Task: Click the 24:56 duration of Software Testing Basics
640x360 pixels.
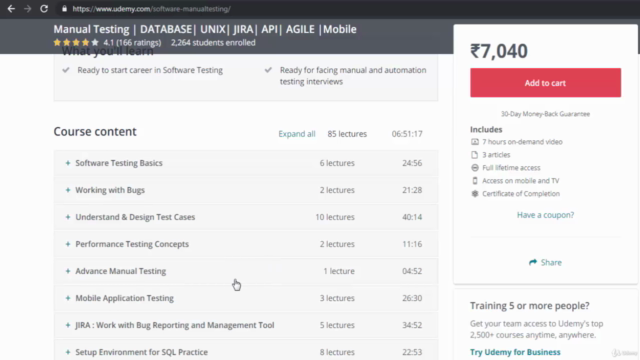Action: [x=412, y=163]
